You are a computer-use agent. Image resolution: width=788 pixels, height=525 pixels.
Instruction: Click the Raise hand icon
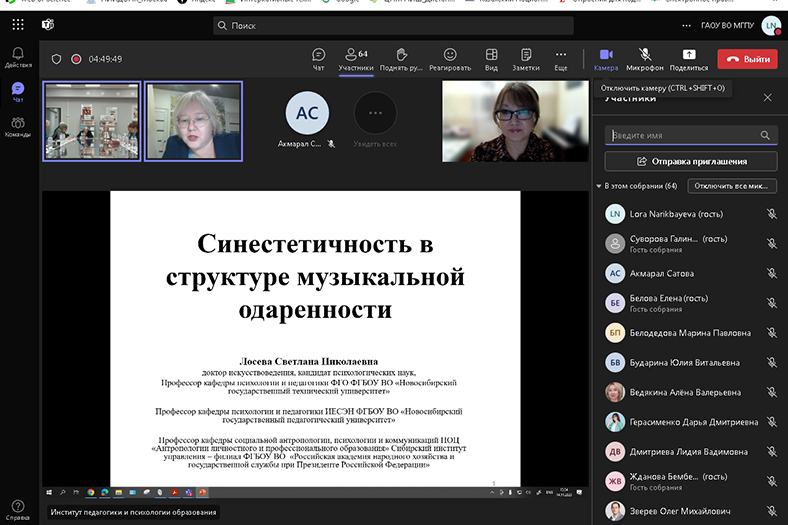pos(400,58)
